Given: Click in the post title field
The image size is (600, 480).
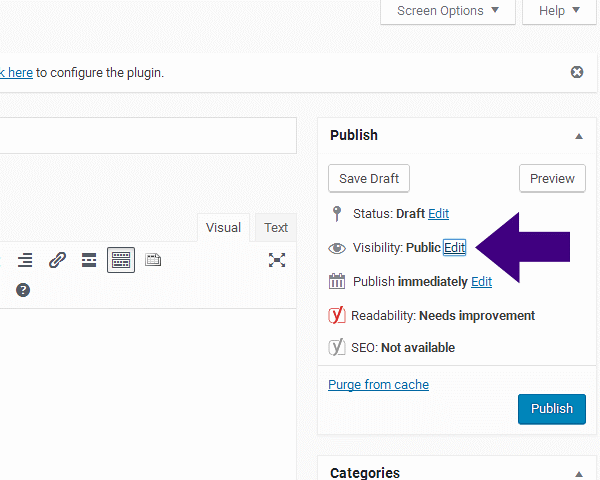Looking at the screenshot, I should pos(148,135).
